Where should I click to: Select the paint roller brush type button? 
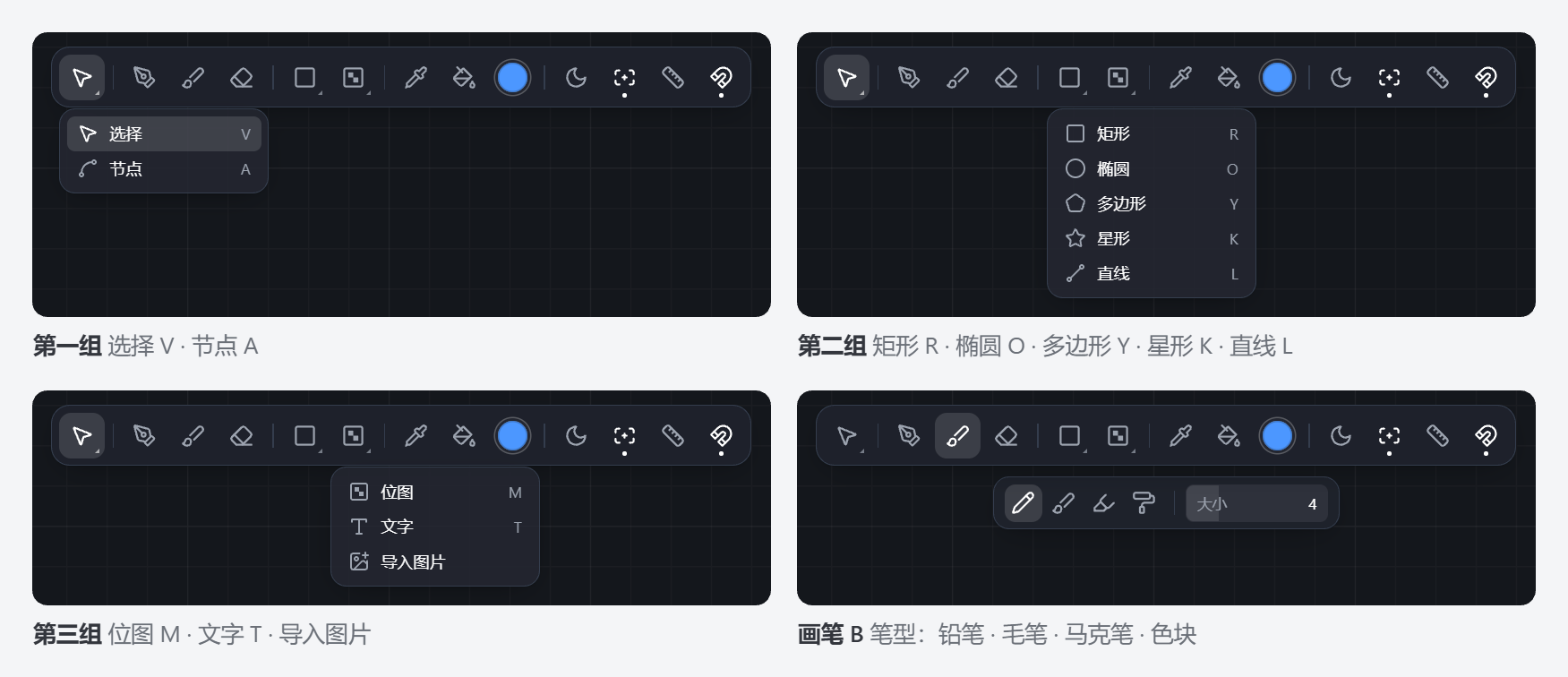[x=1144, y=503]
